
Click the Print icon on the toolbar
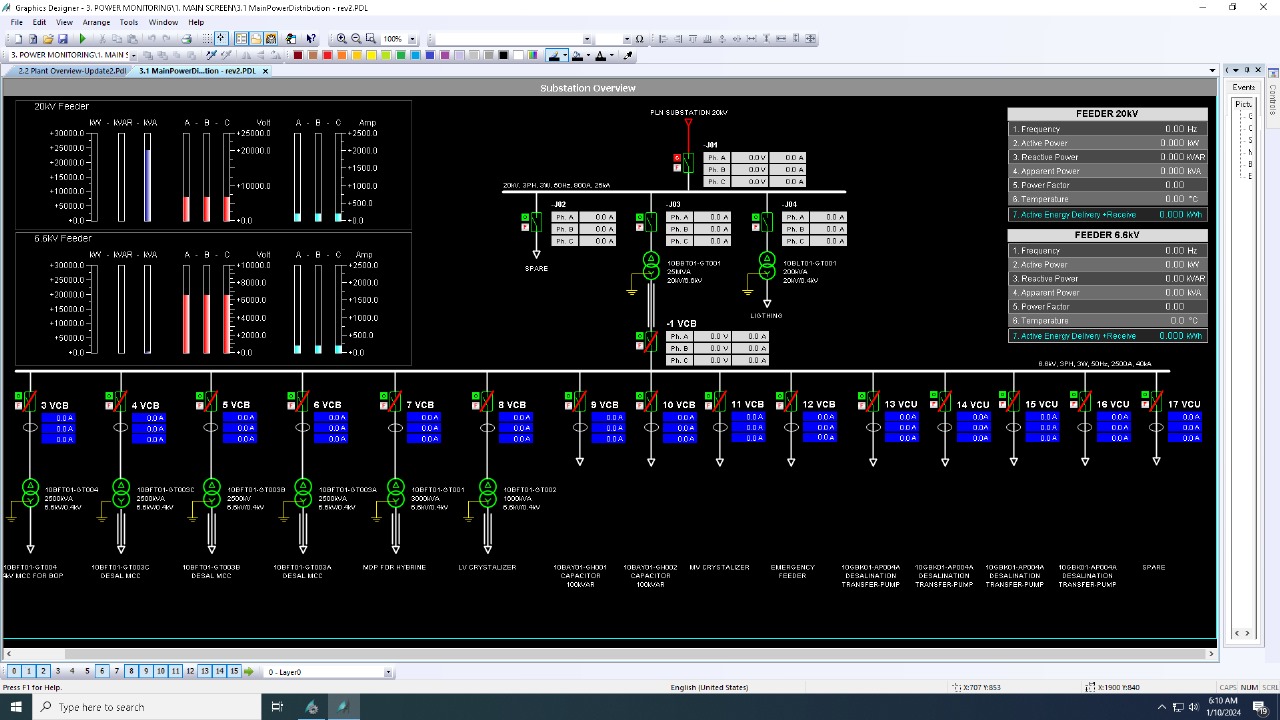(186, 38)
